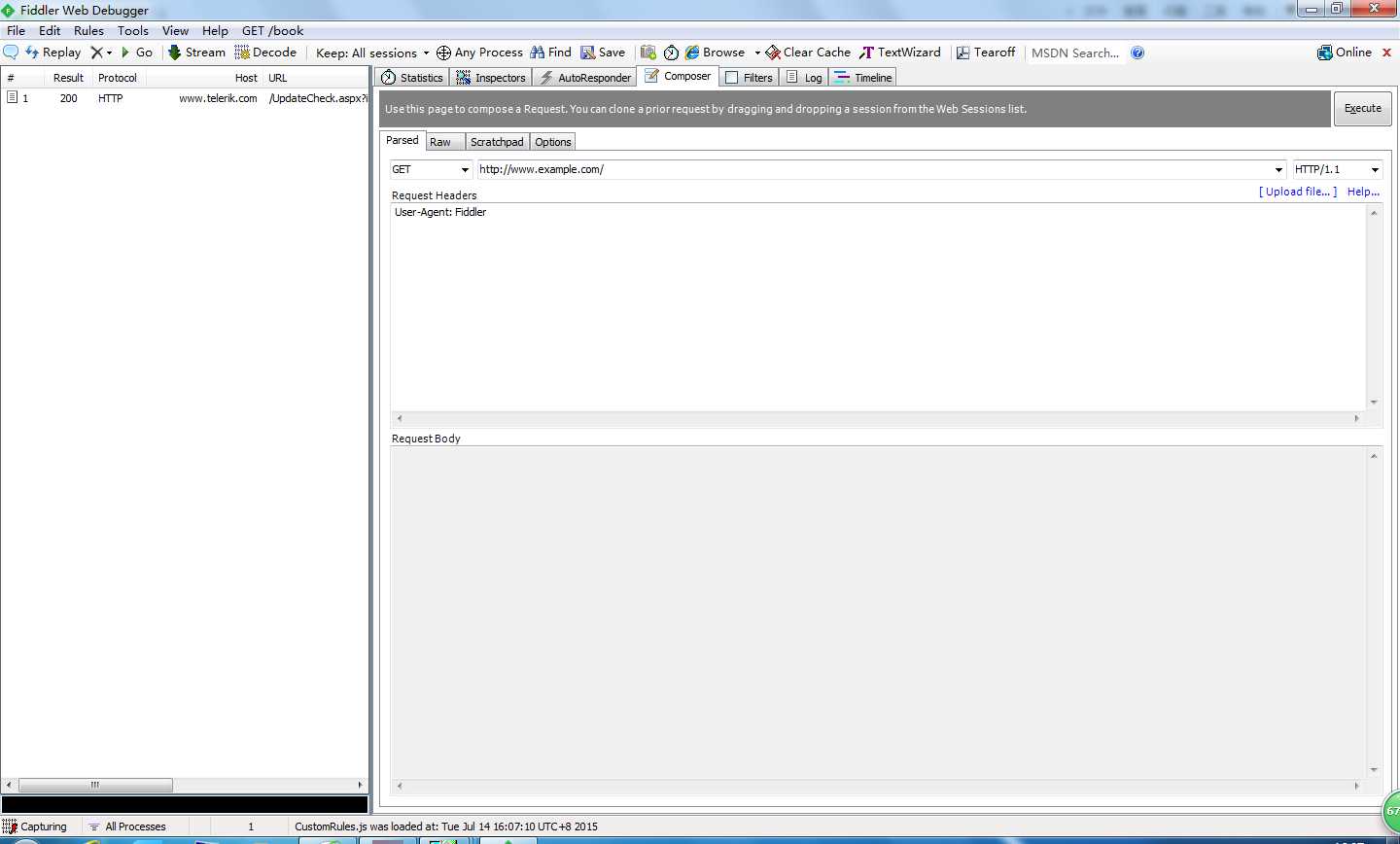Click the Execute button
1400x844 pixels.
pos(1363,109)
